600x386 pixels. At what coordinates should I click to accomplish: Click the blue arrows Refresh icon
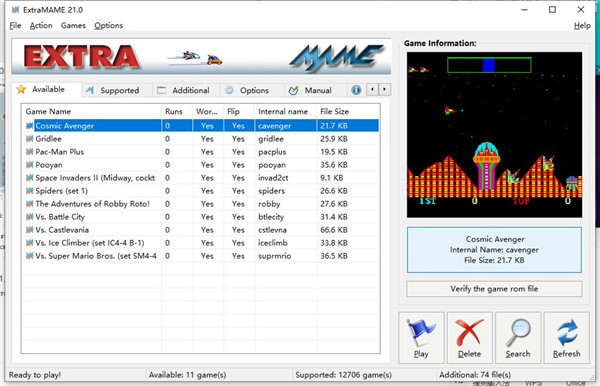pyautogui.click(x=567, y=332)
